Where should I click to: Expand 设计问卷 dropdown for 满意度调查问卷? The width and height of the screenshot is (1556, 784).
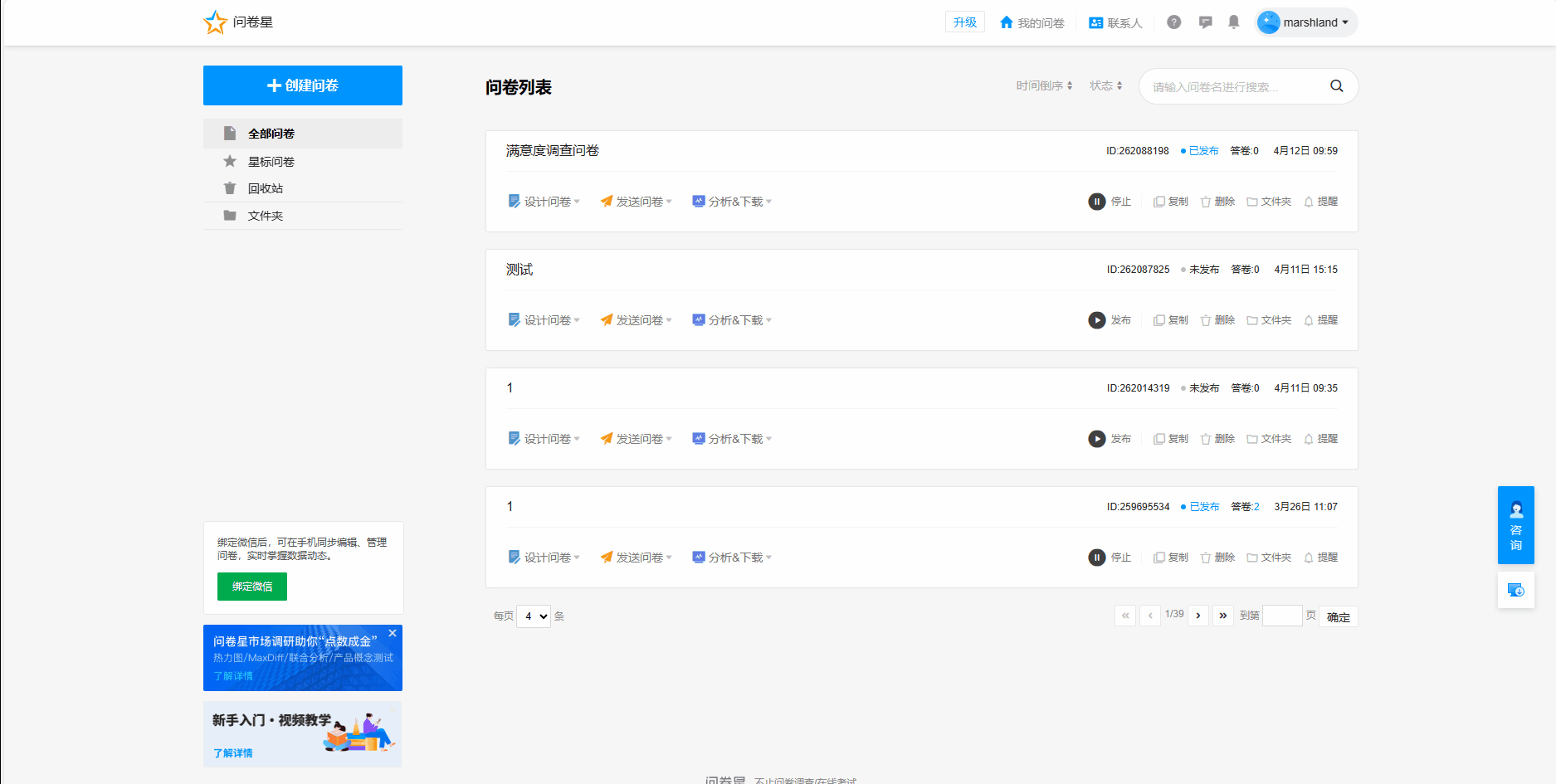click(x=544, y=202)
